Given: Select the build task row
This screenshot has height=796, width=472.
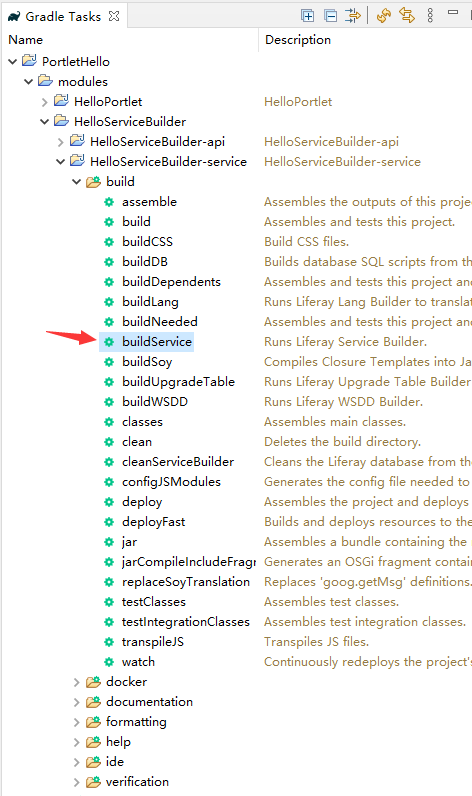Looking at the screenshot, I should point(136,222).
